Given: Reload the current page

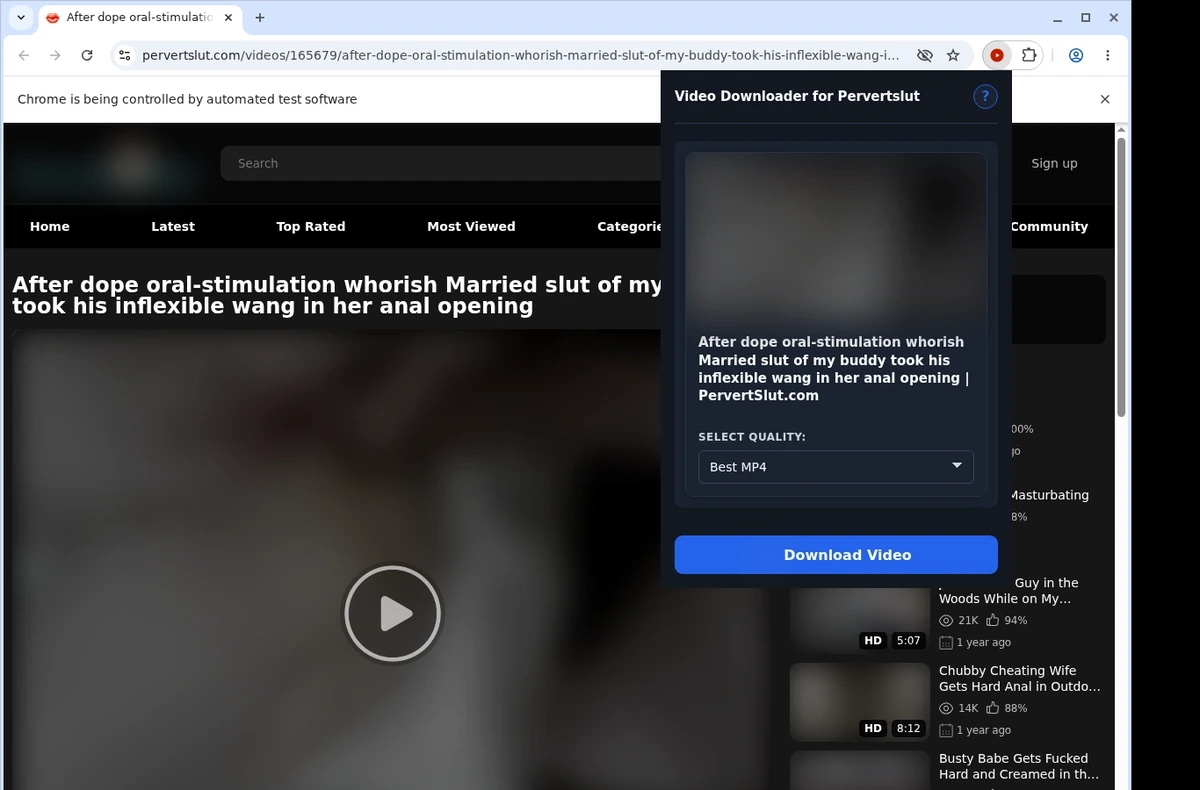Looking at the screenshot, I should [x=87, y=56].
